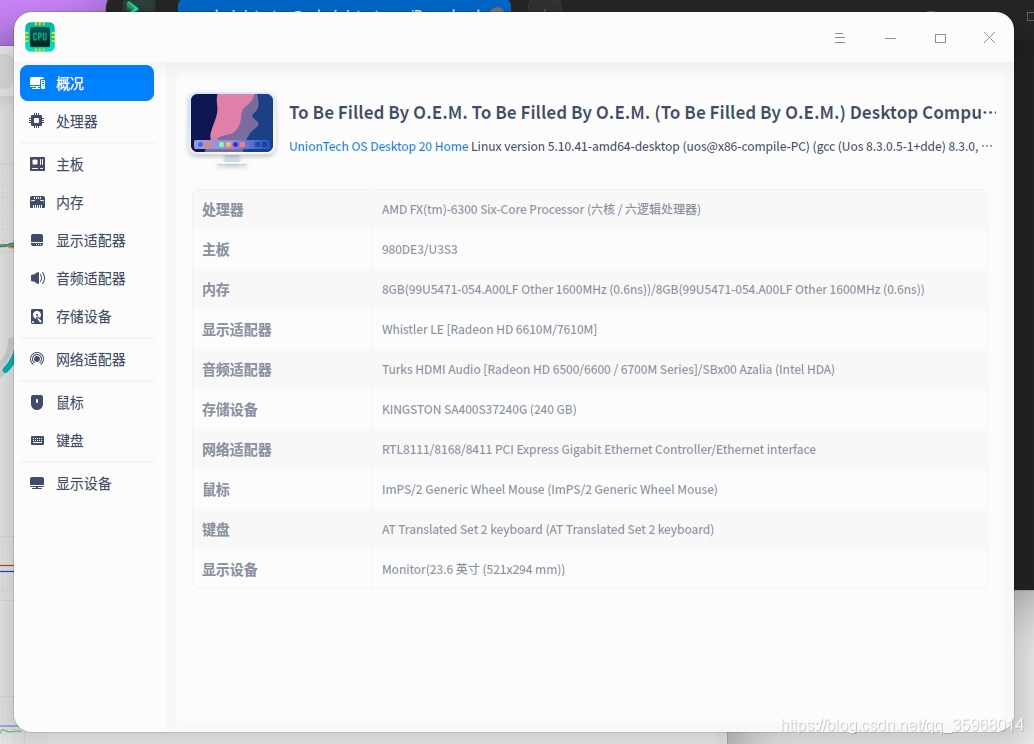Click the 鼠标 mouse icon

coord(38,402)
